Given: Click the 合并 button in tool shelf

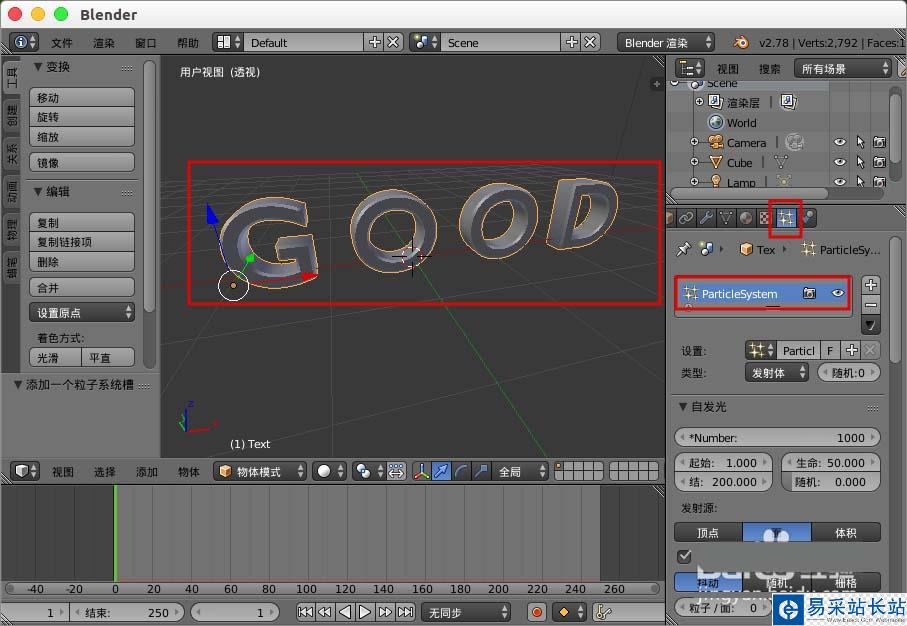Looking at the screenshot, I should click(83, 288).
